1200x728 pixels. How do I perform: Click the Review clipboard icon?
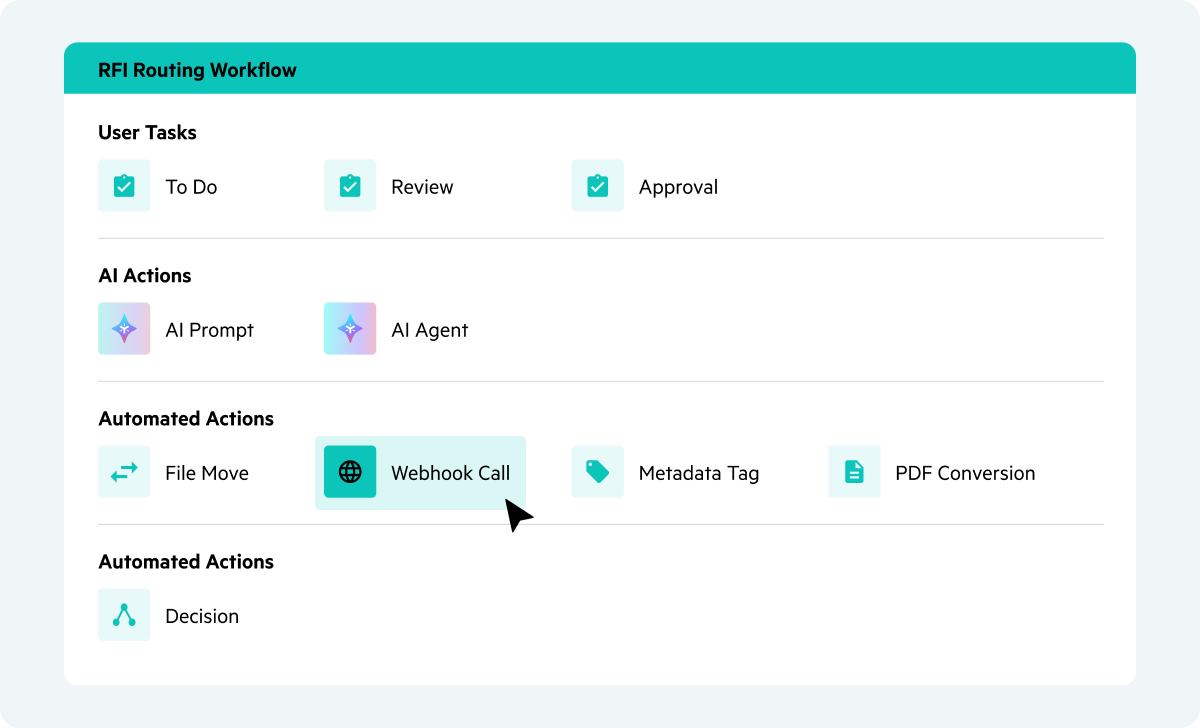pyautogui.click(x=350, y=186)
